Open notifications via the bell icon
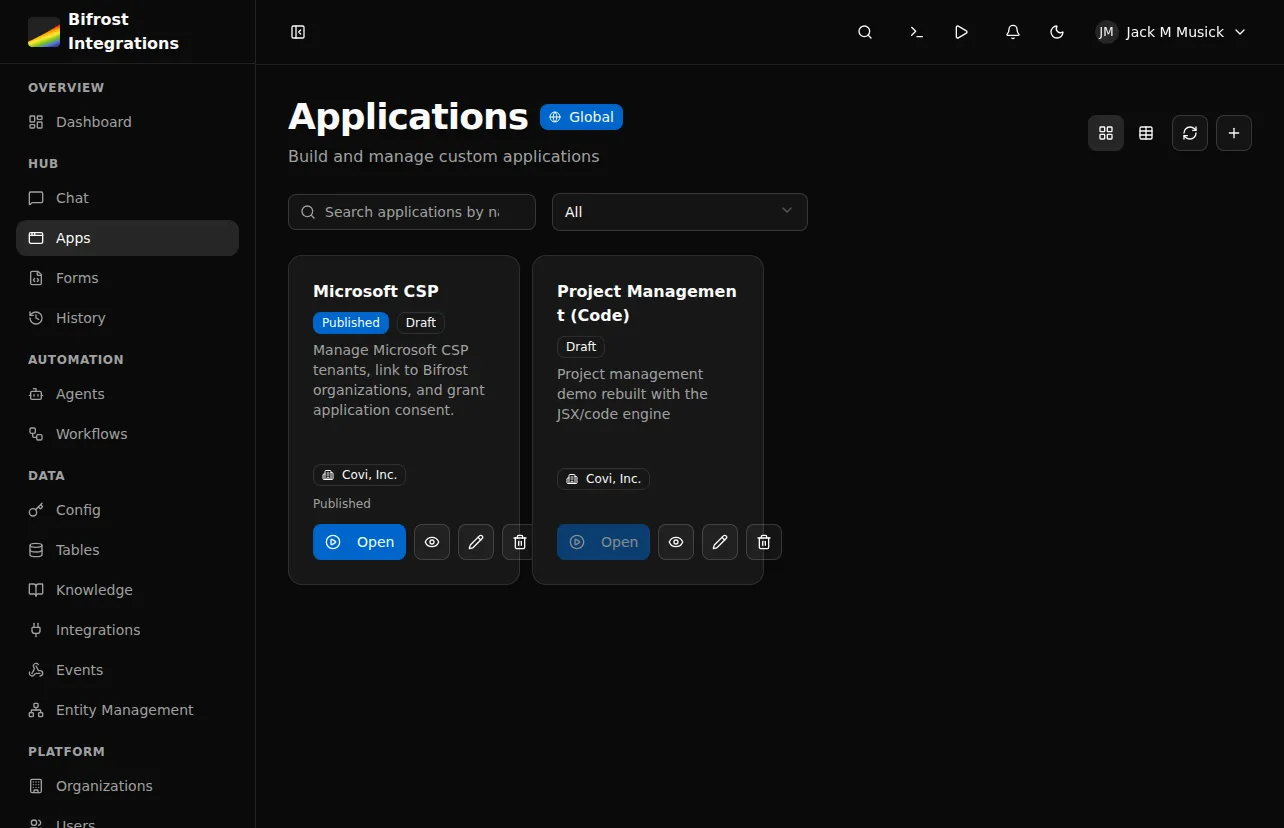This screenshot has height=828, width=1284. point(1012,31)
